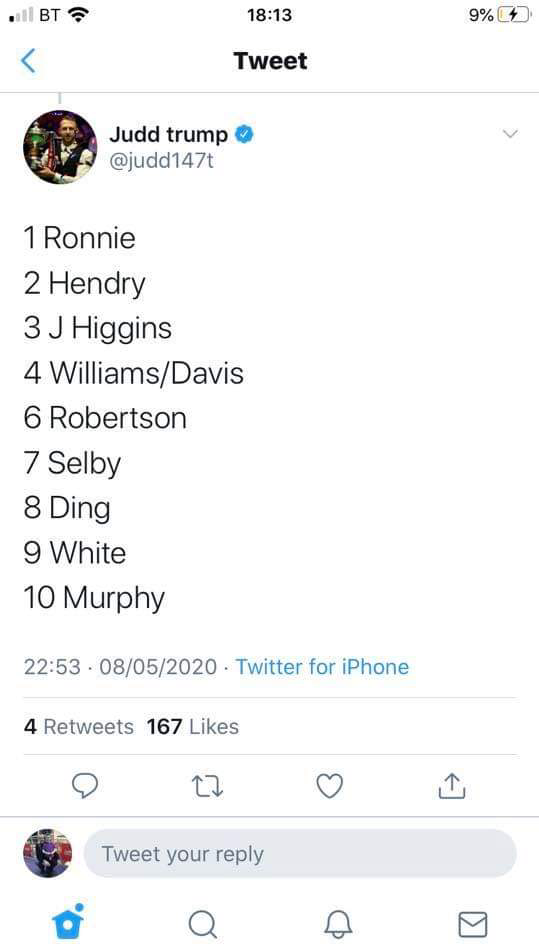Expand the tweet options chevron
Viewport: 539px width, 950px height.
click(511, 134)
